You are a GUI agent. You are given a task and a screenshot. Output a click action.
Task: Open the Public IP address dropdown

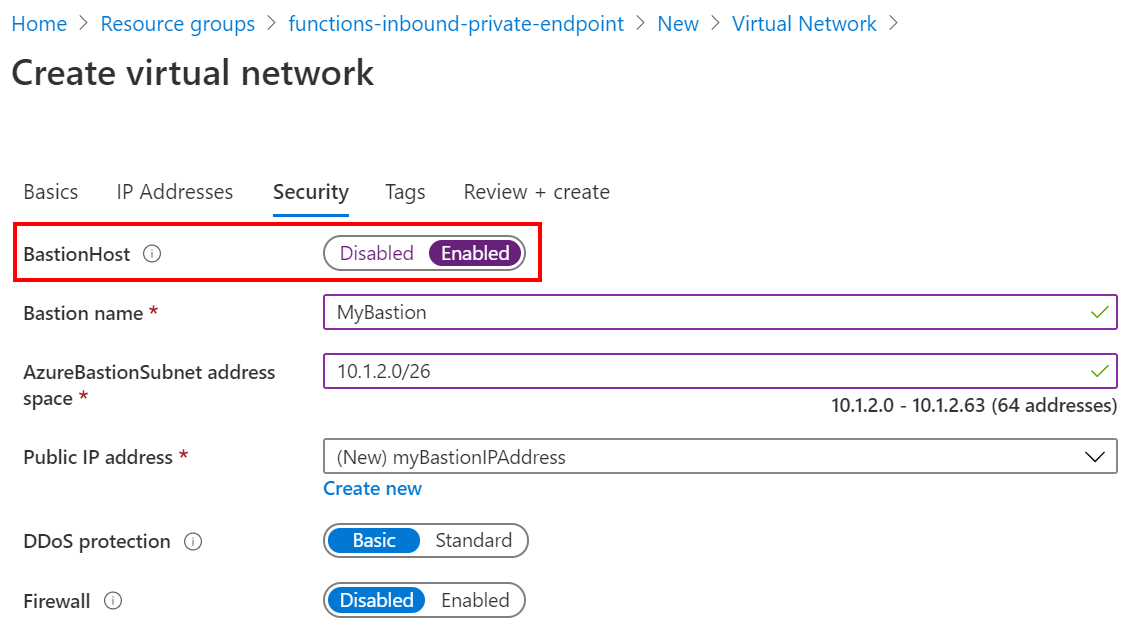coord(720,457)
